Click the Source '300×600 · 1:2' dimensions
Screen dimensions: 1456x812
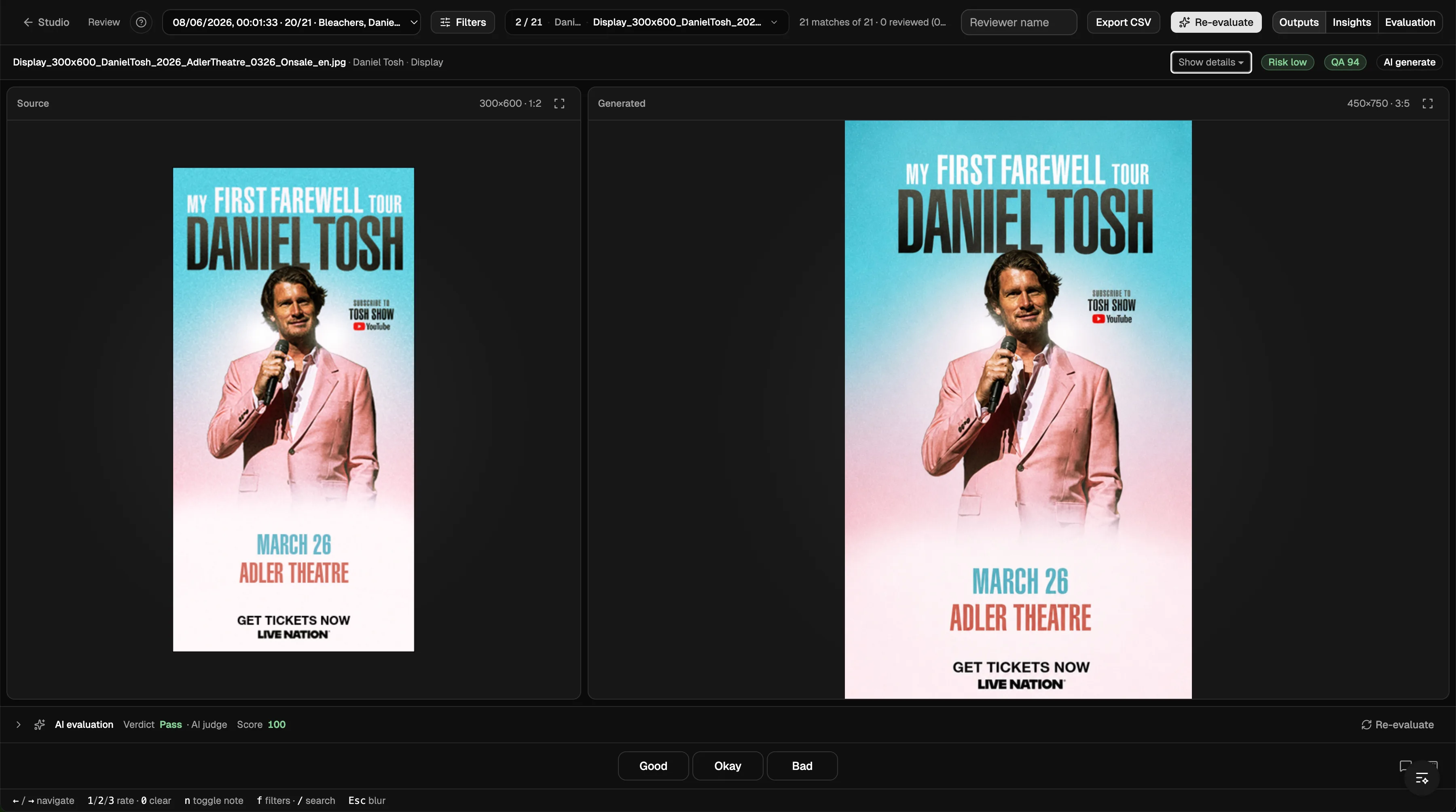pos(510,104)
